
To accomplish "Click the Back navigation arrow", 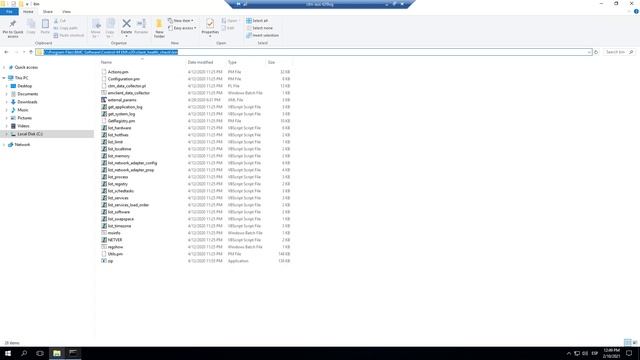I will click(x=6, y=52).
